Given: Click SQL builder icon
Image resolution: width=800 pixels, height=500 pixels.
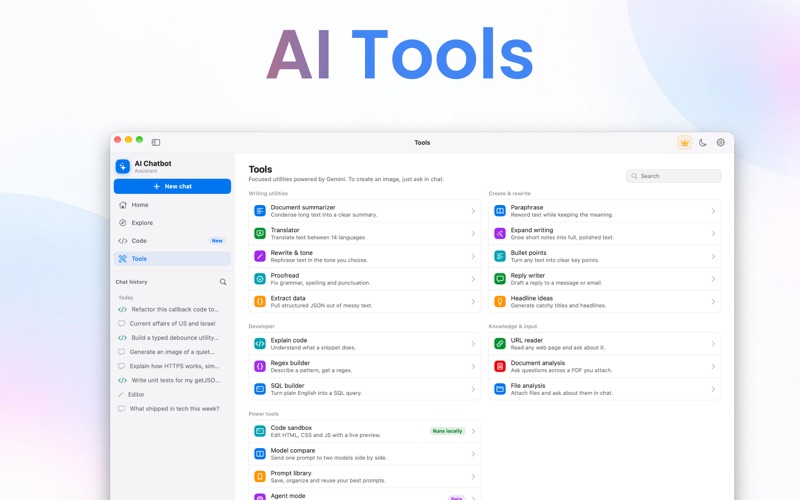Looking at the screenshot, I should (x=260, y=389).
